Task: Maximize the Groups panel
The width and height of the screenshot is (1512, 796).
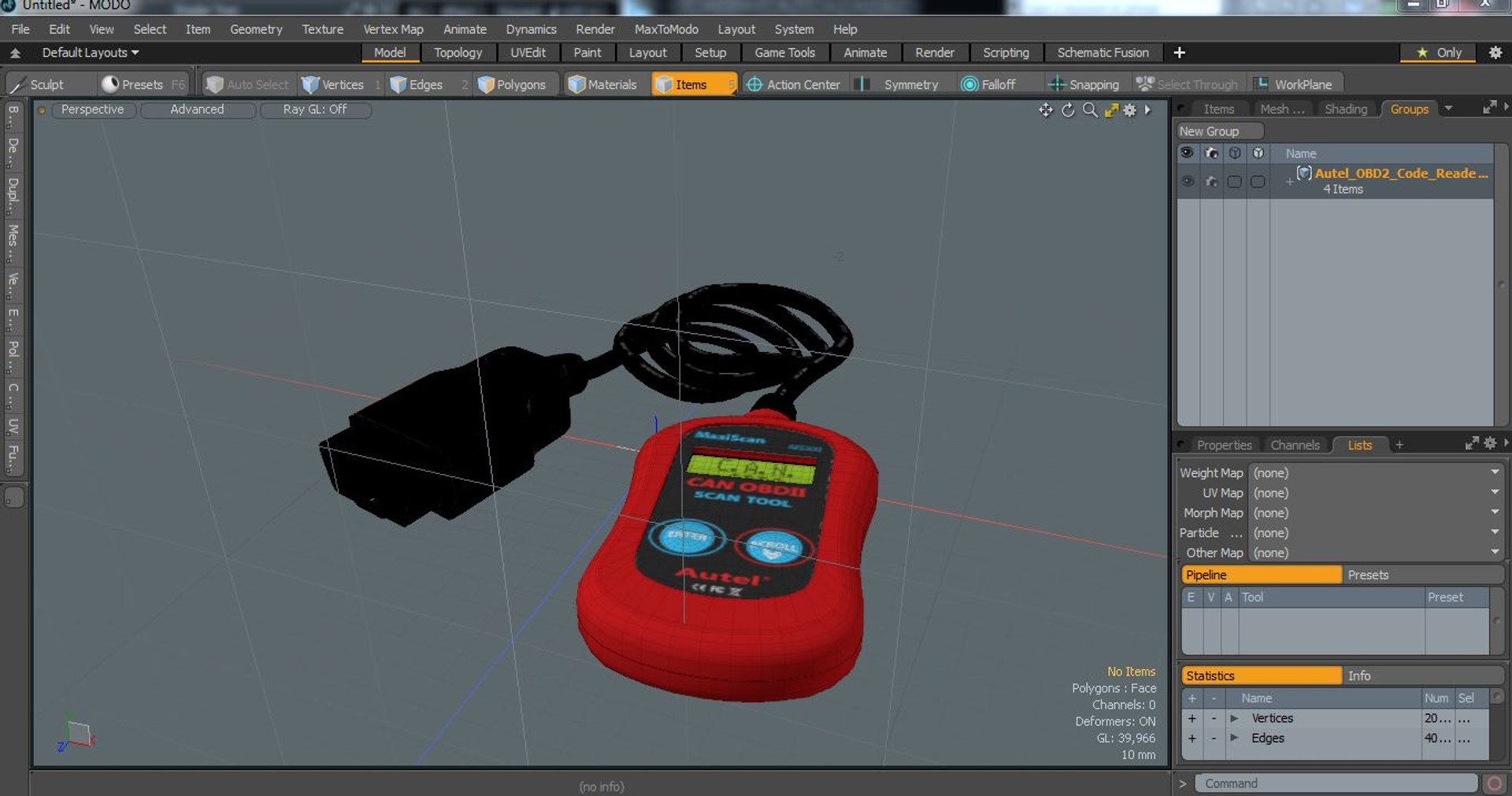Action: 1489,107
